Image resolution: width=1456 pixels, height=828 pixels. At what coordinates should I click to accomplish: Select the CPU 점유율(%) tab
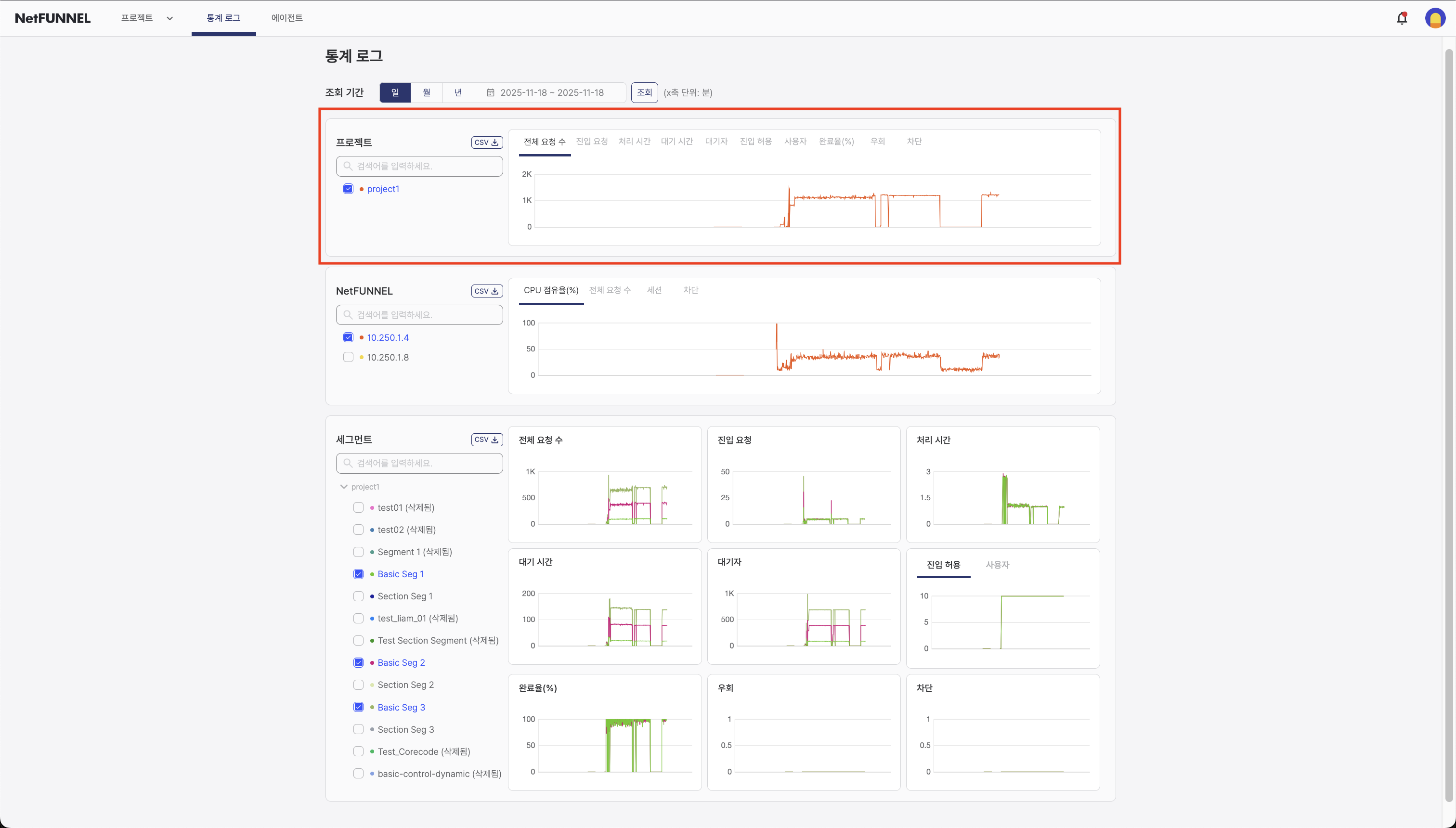[551, 290]
